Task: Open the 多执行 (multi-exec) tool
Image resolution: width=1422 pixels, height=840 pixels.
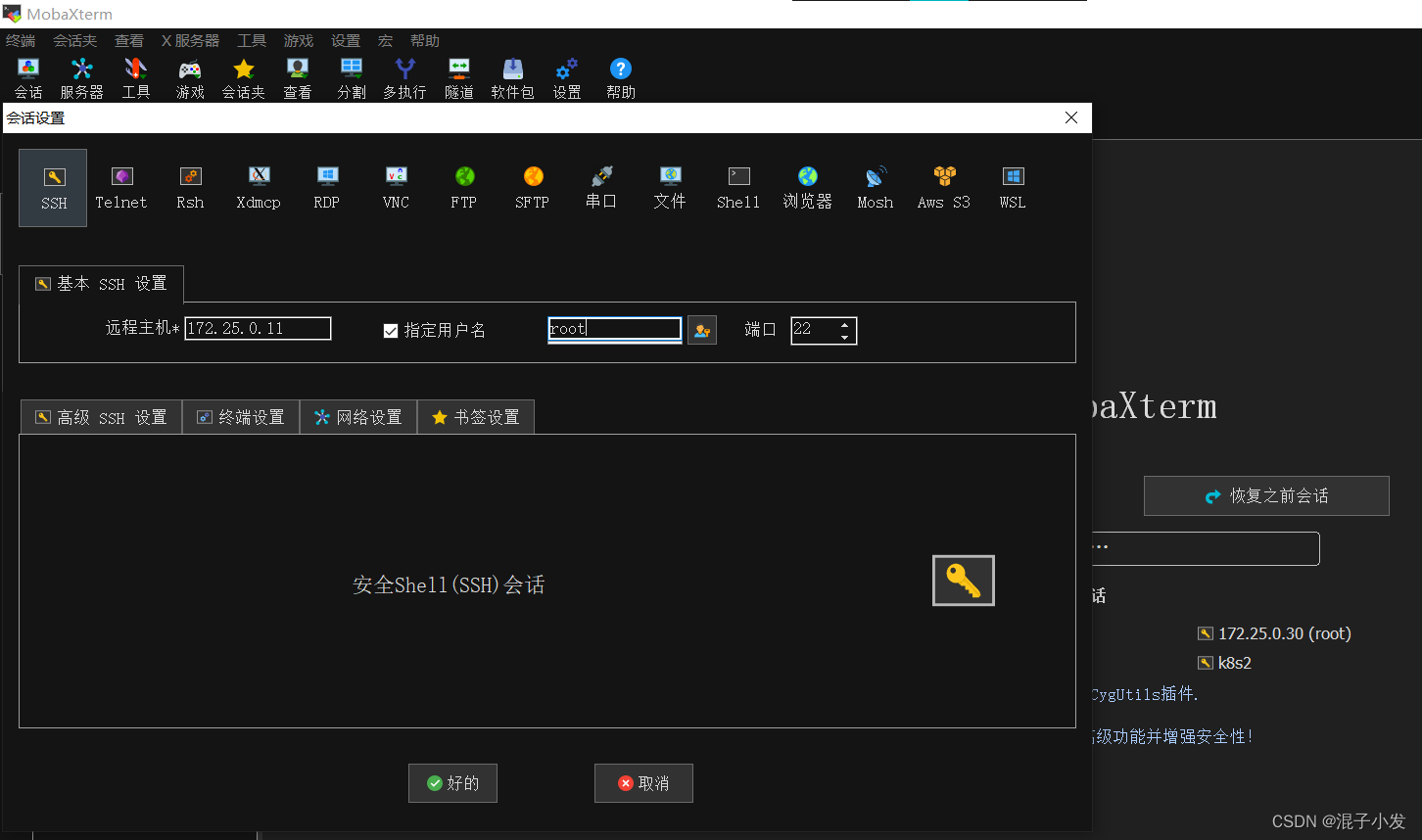Action: [x=404, y=77]
